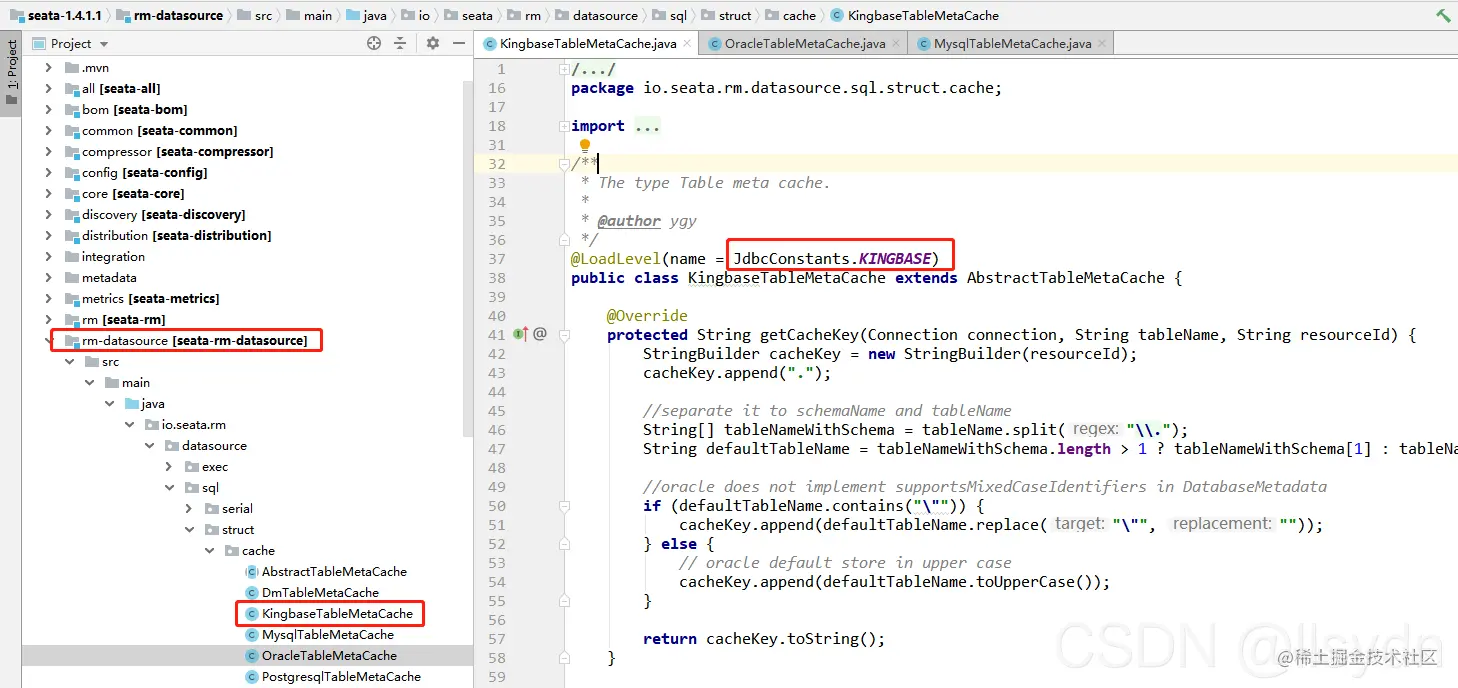Collapse the struct package node
1458x688 pixels.
[189, 529]
